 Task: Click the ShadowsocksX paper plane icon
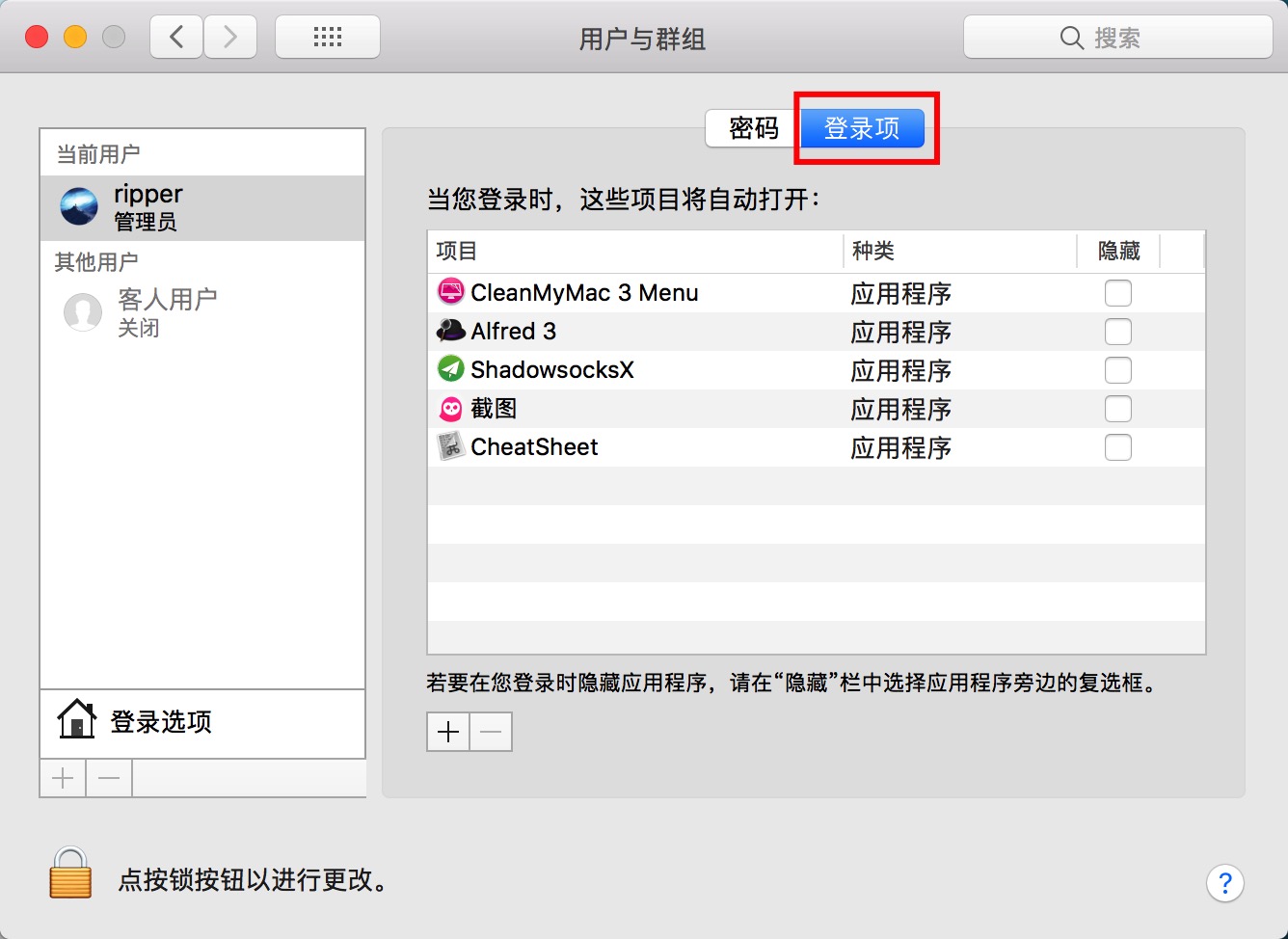450,369
